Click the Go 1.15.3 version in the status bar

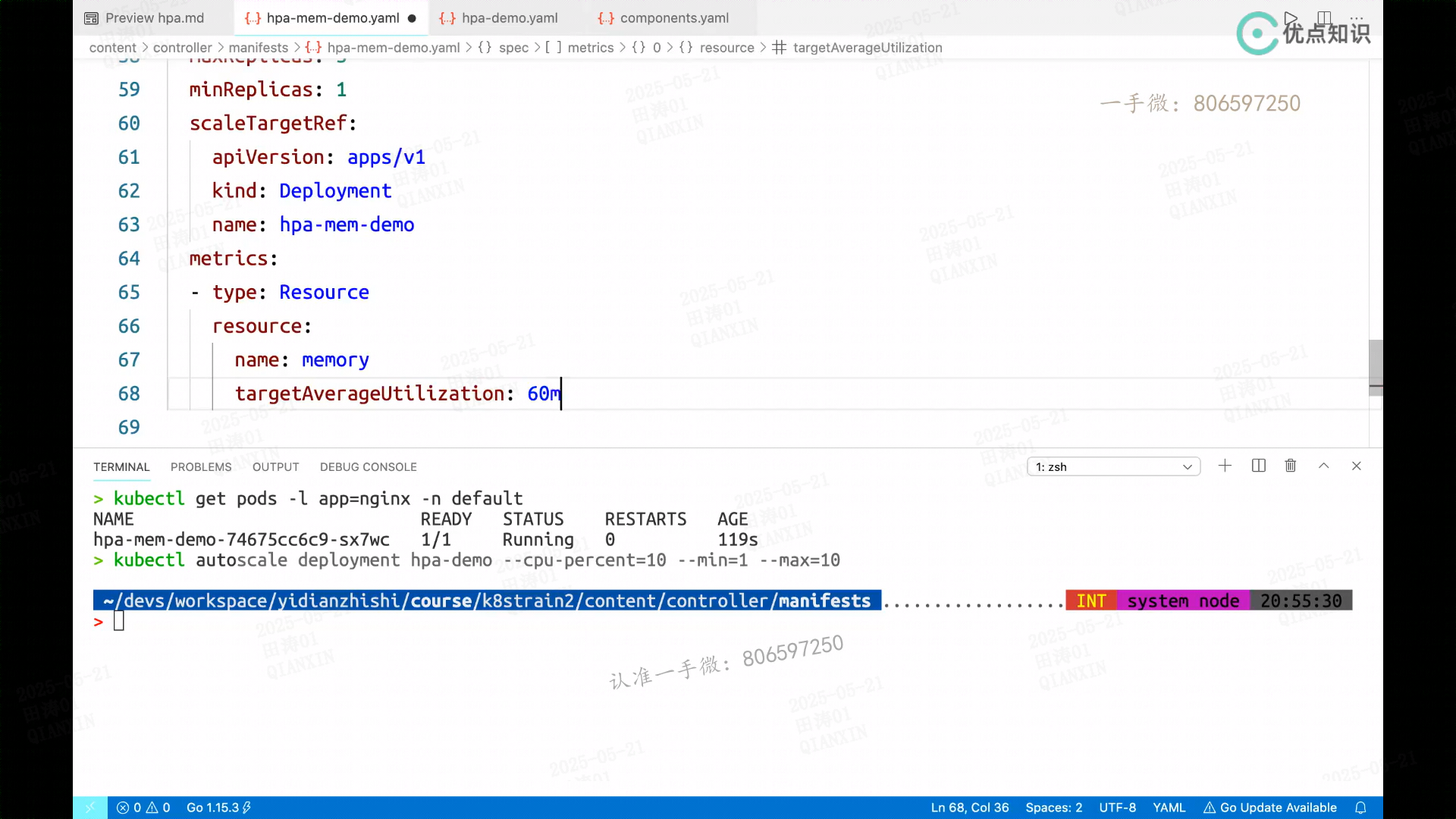click(x=212, y=808)
